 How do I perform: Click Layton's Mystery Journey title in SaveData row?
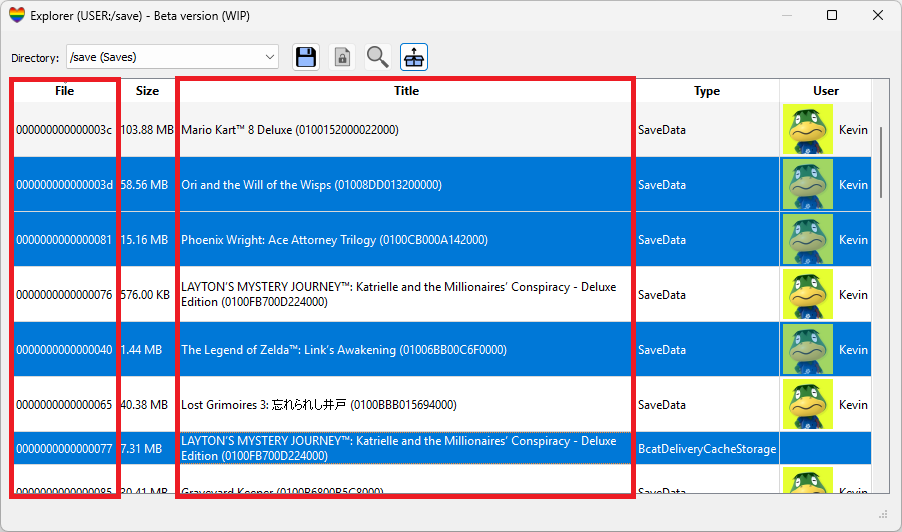coord(399,294)
